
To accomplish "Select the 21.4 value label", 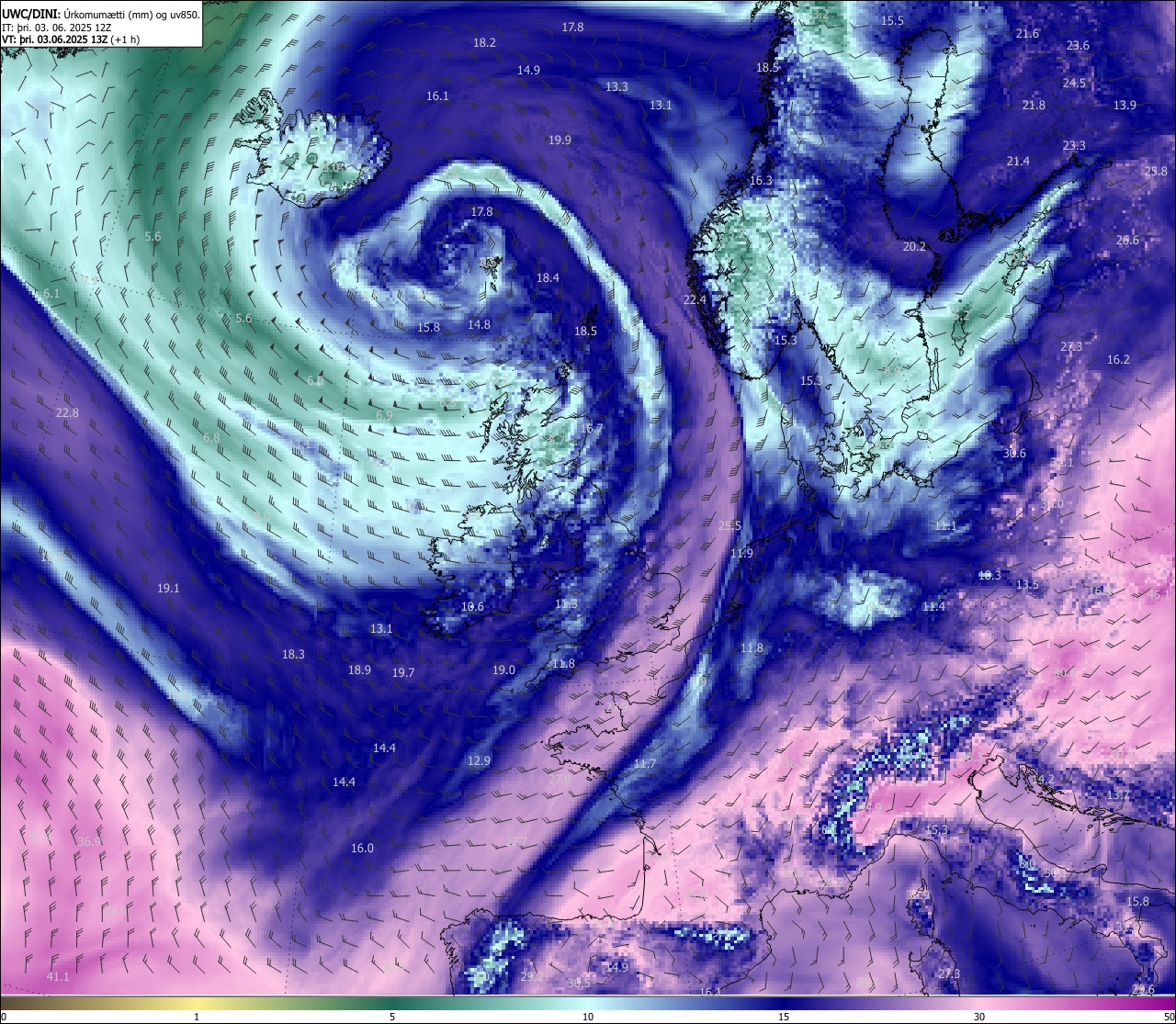I will click(1018, 162).
